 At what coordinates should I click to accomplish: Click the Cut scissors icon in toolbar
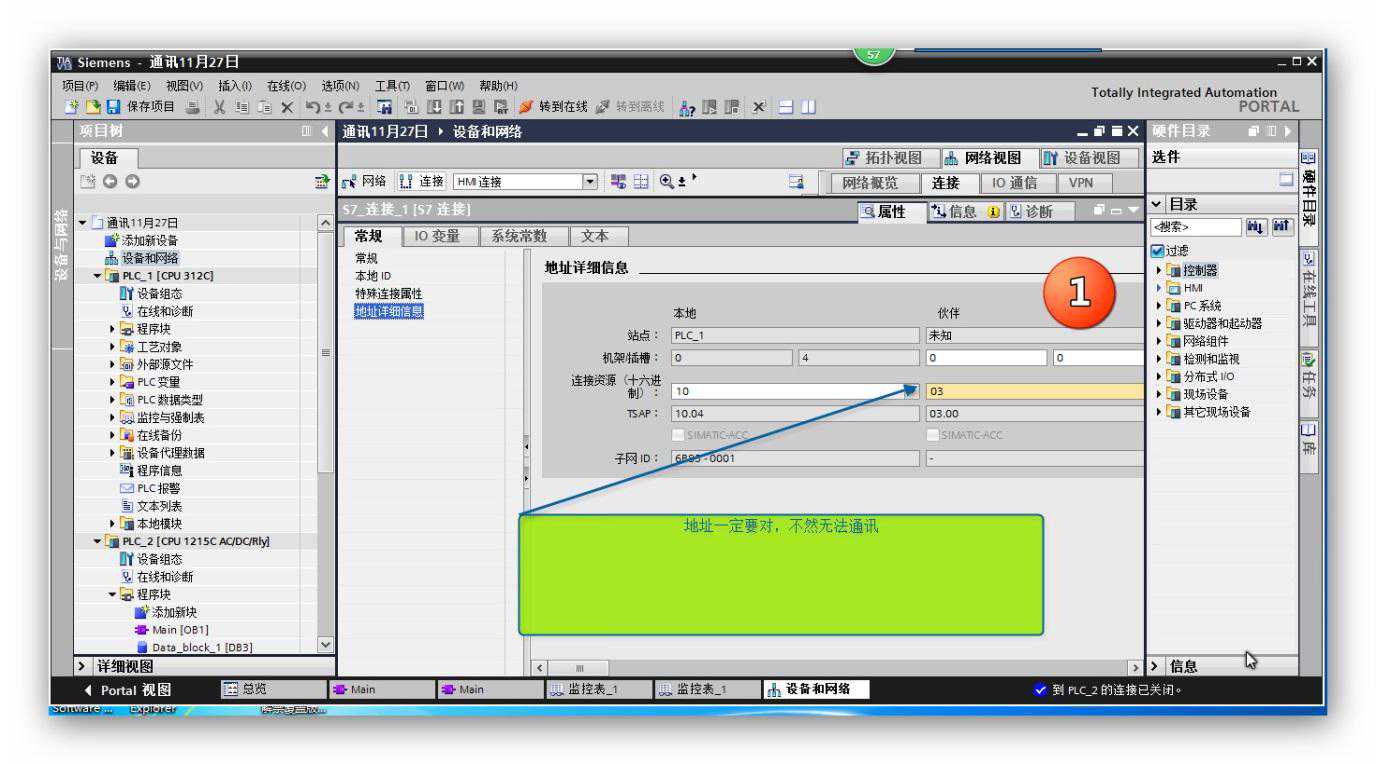[219, 107]
